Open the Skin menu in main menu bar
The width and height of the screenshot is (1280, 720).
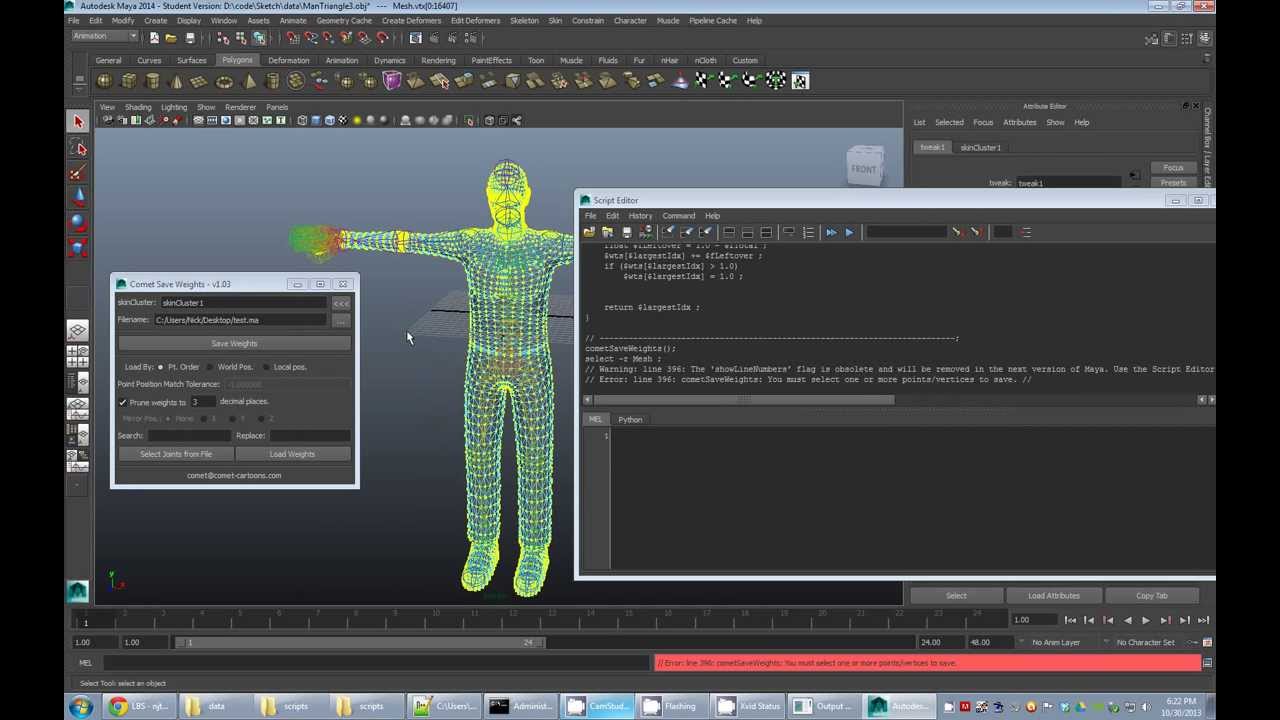[x=555, y=21]
